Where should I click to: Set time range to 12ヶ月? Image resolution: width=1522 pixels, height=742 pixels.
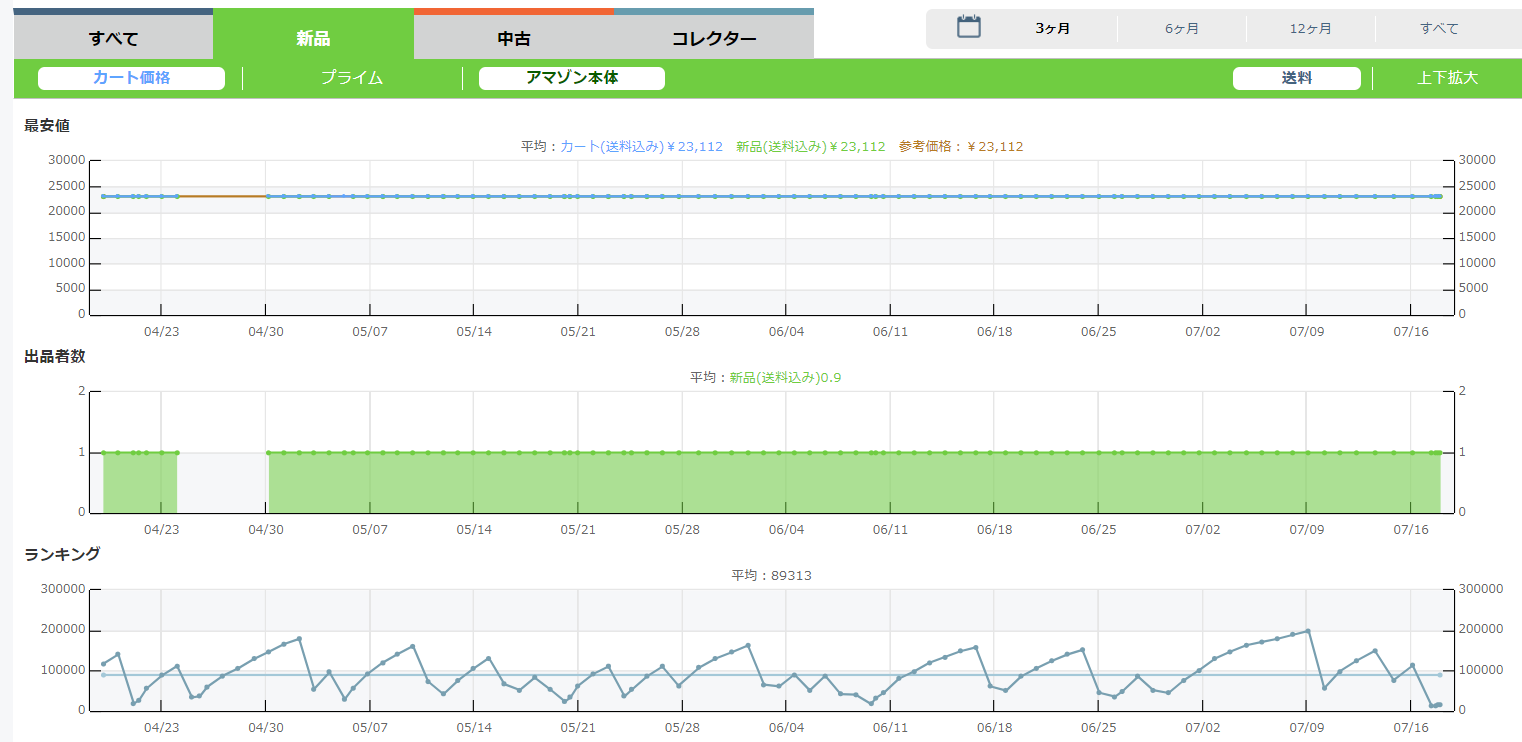pyautogui.click(x=1310, y=29)
